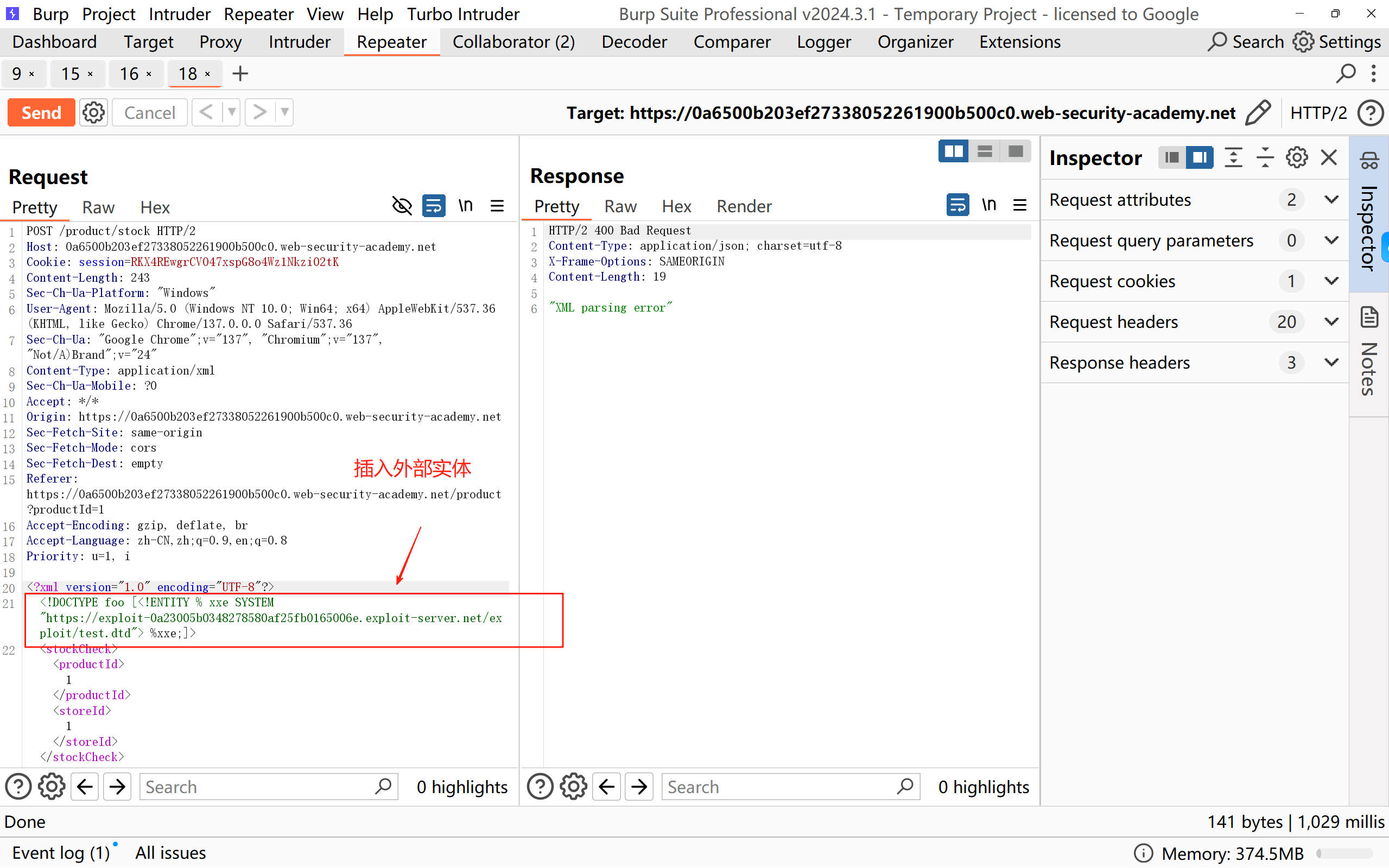Screen dimensions: 1389x868
Task: Toggle hidden characters eye icon in Request
Action: coord(402,206)
